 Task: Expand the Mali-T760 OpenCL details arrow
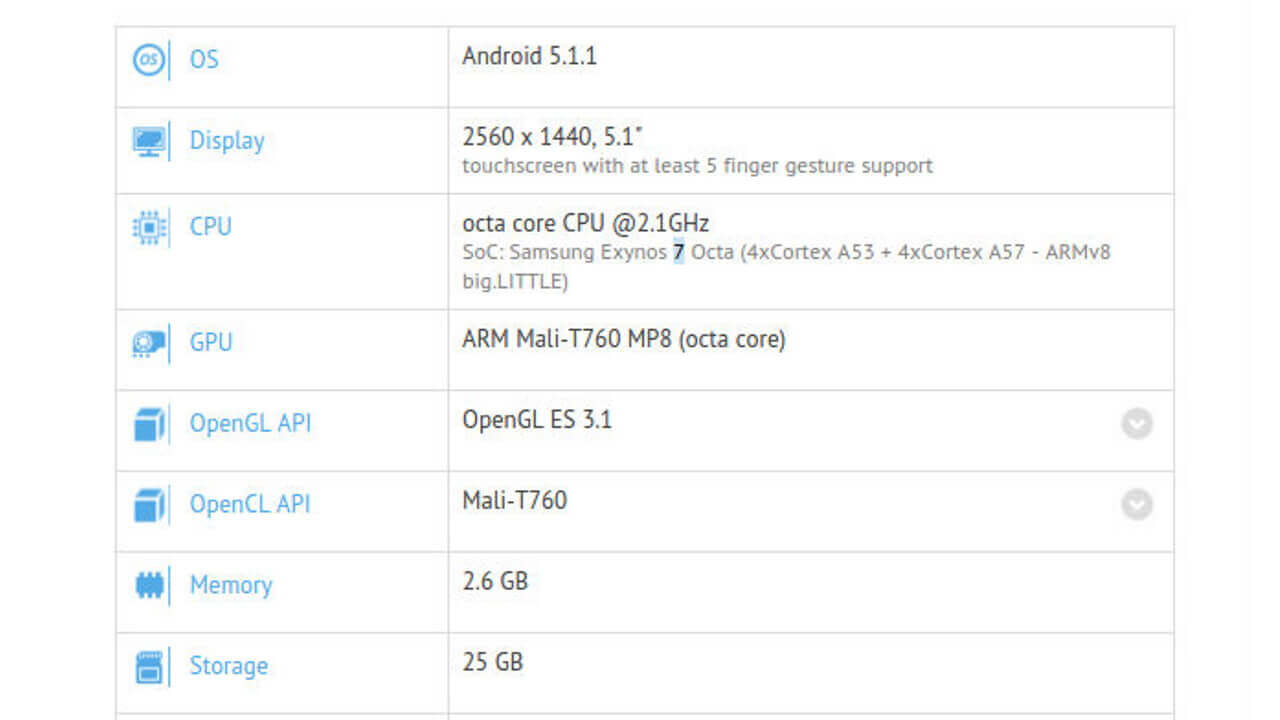(x=1136, y=504)
